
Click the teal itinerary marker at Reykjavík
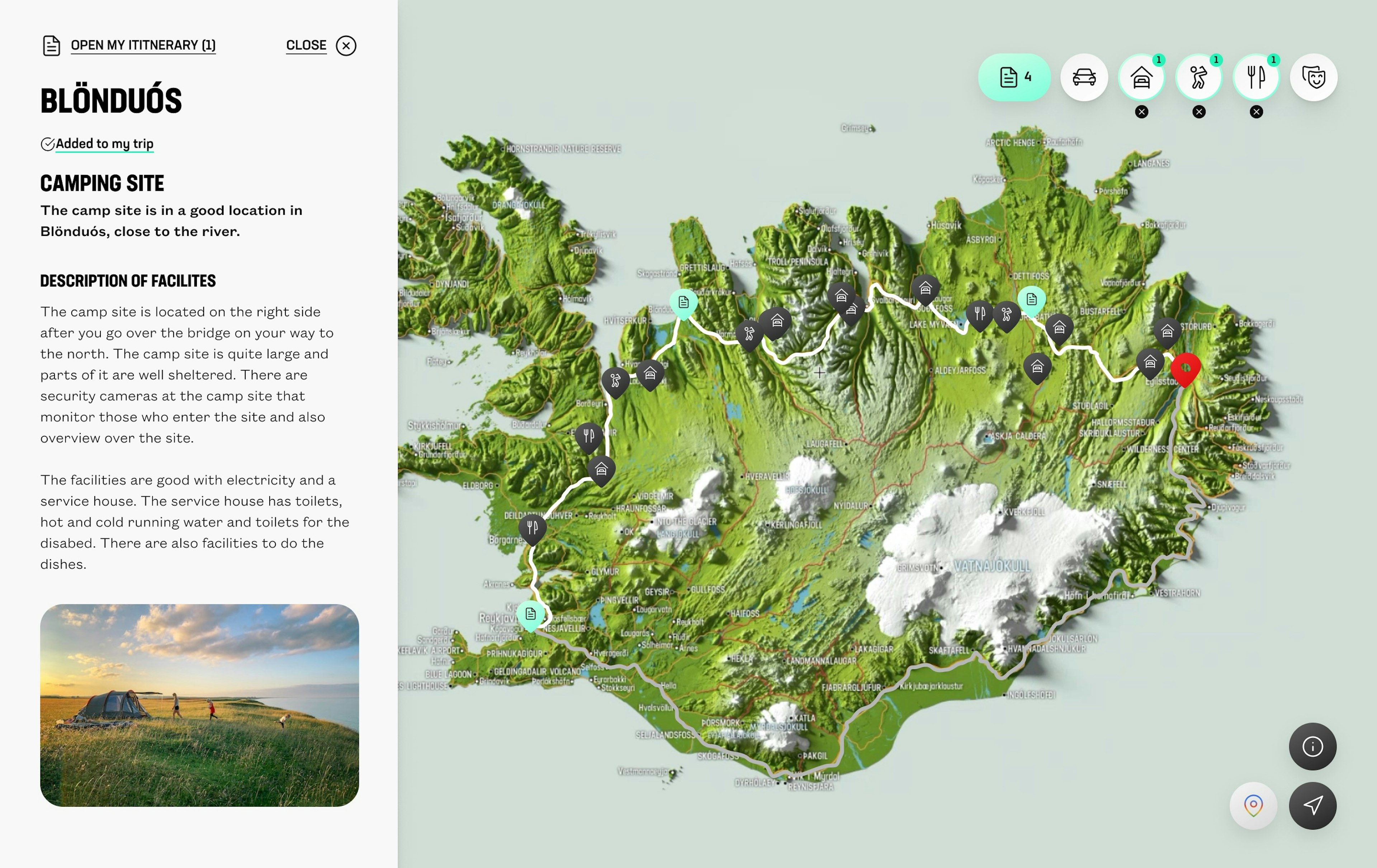[531, 614]
